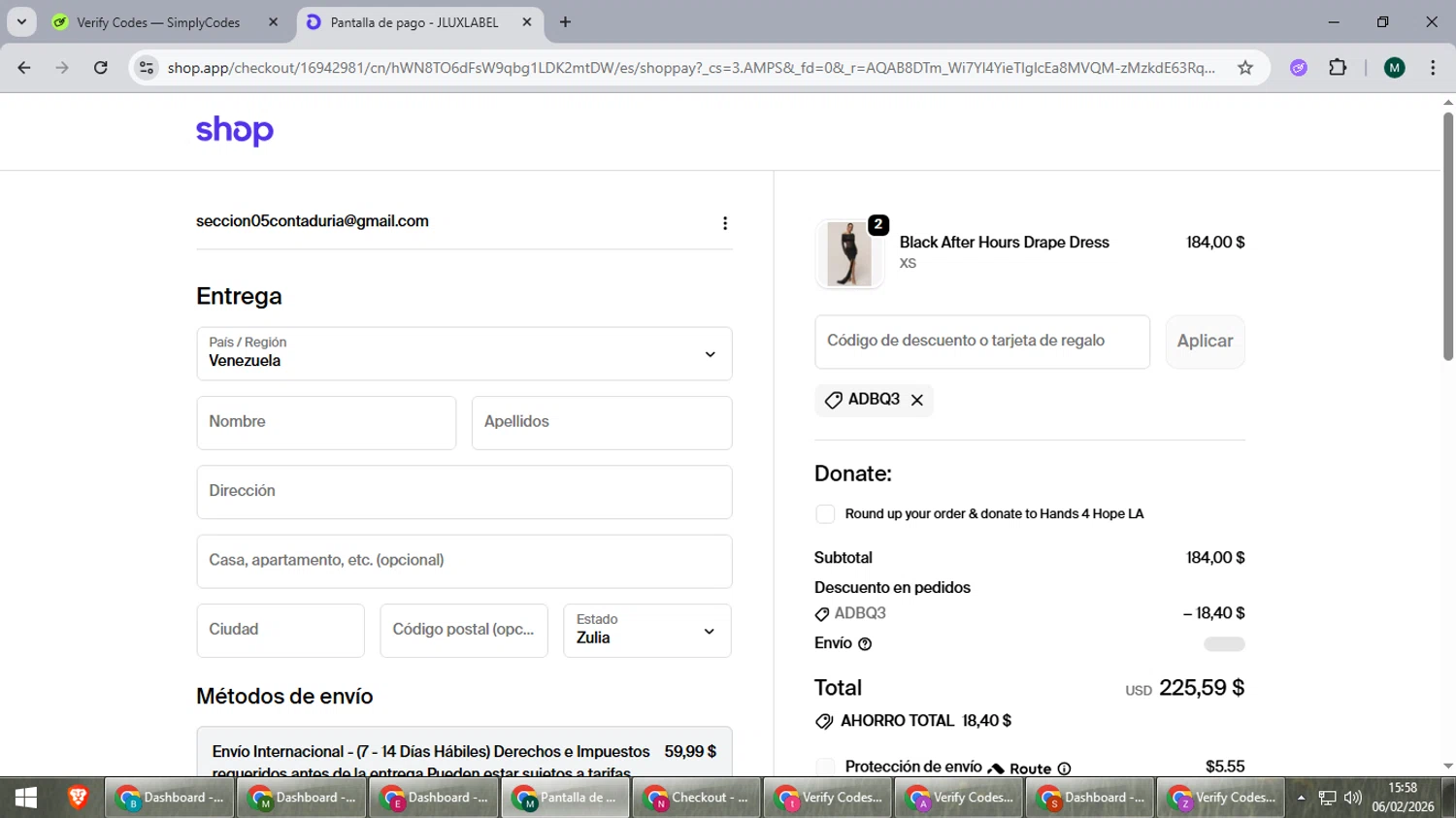Open the account options three-dot menu
The image size is (1456, 818).
725,223
